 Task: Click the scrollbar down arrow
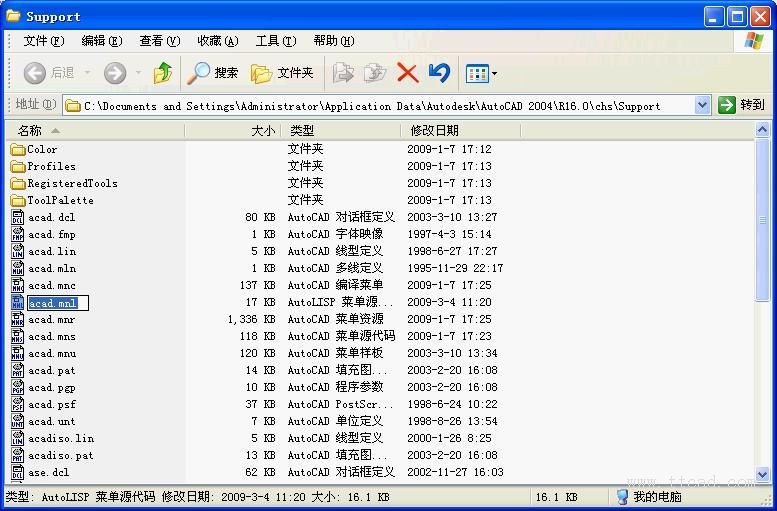[x=763, y=474]
